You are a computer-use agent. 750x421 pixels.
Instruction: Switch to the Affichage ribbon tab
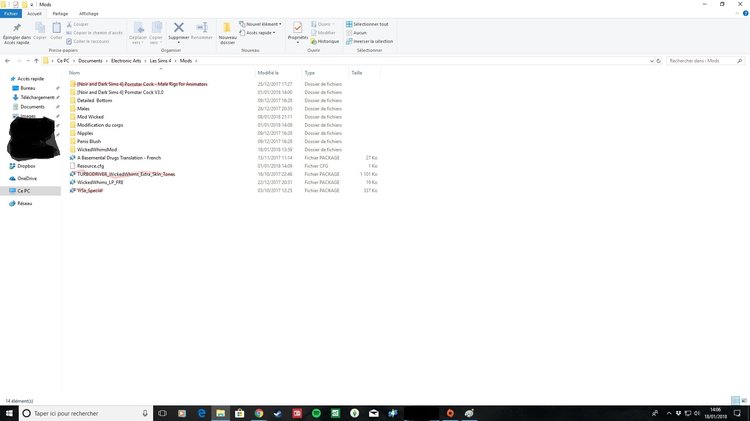click(88, 13)
